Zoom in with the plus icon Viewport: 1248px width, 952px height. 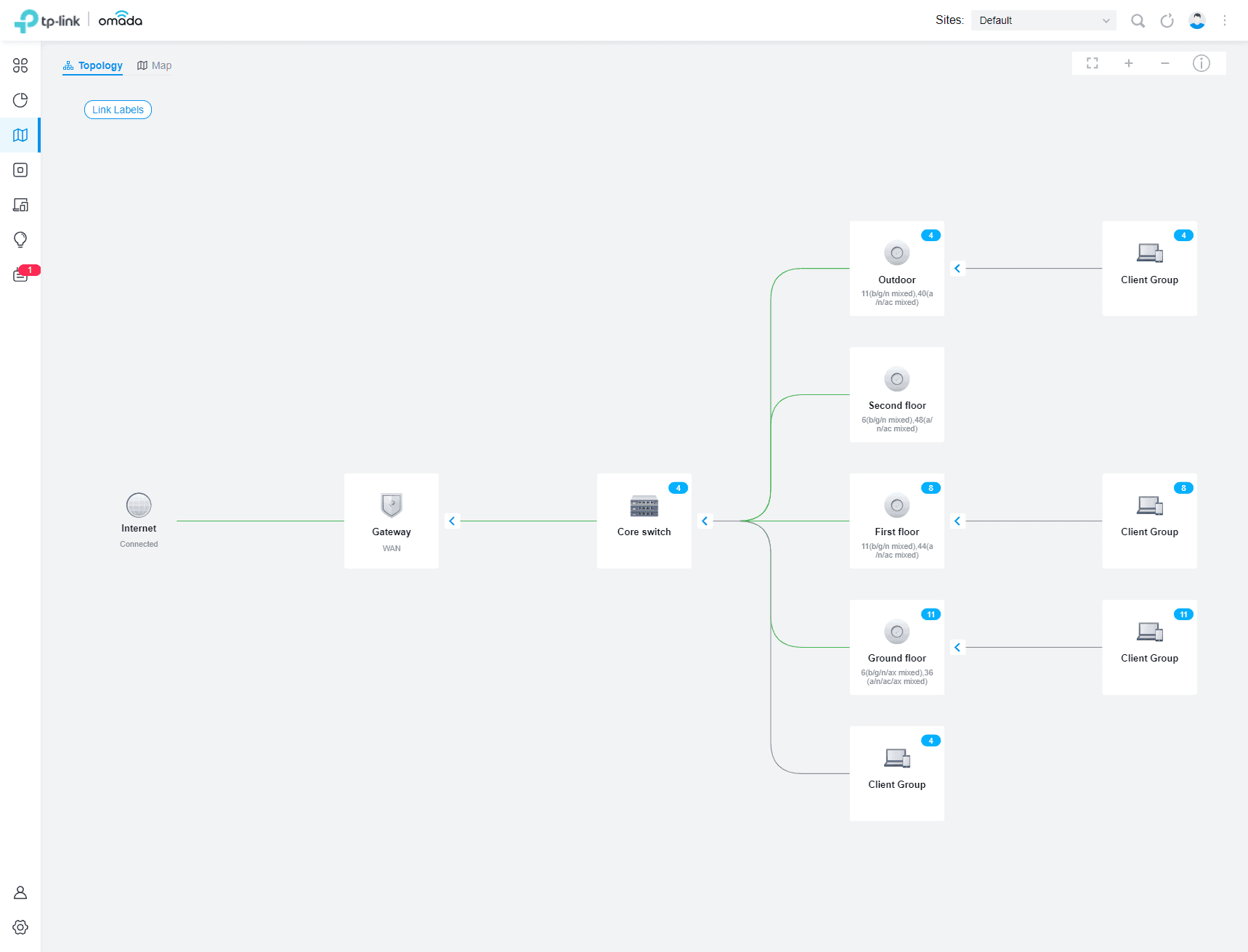point(1128,63)
